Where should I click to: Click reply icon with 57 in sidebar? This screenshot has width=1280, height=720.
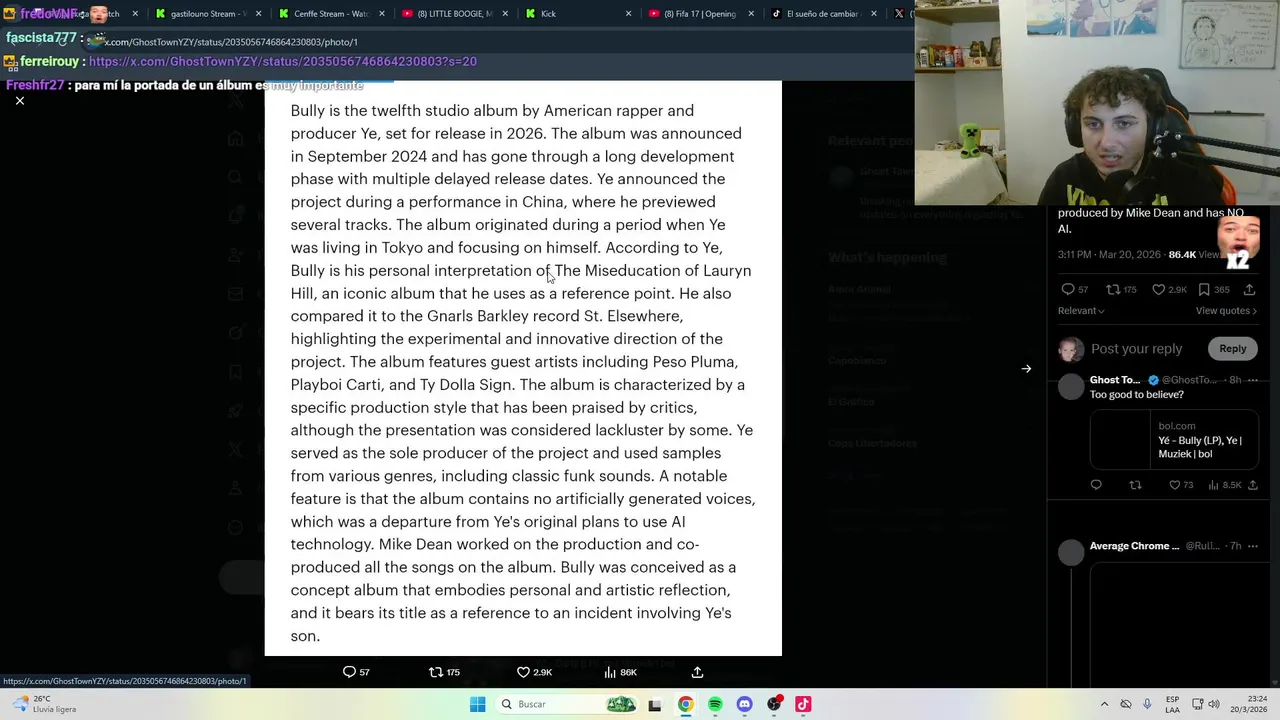1075,289
